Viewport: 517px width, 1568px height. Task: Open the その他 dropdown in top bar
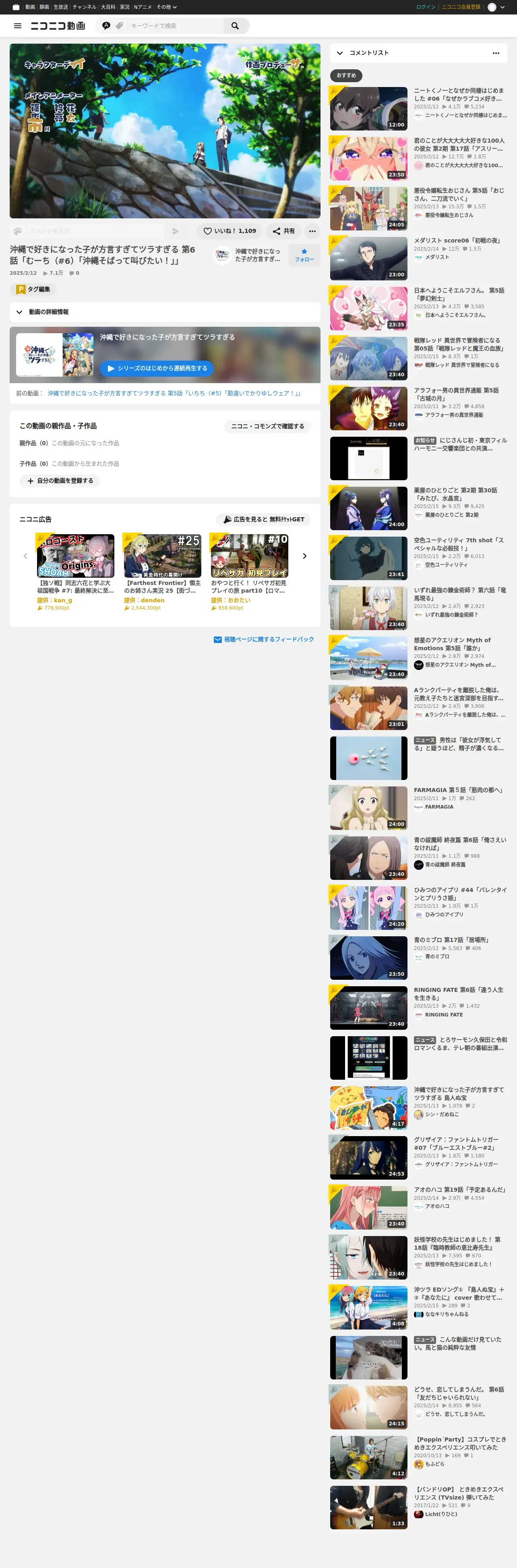(167, 7)
